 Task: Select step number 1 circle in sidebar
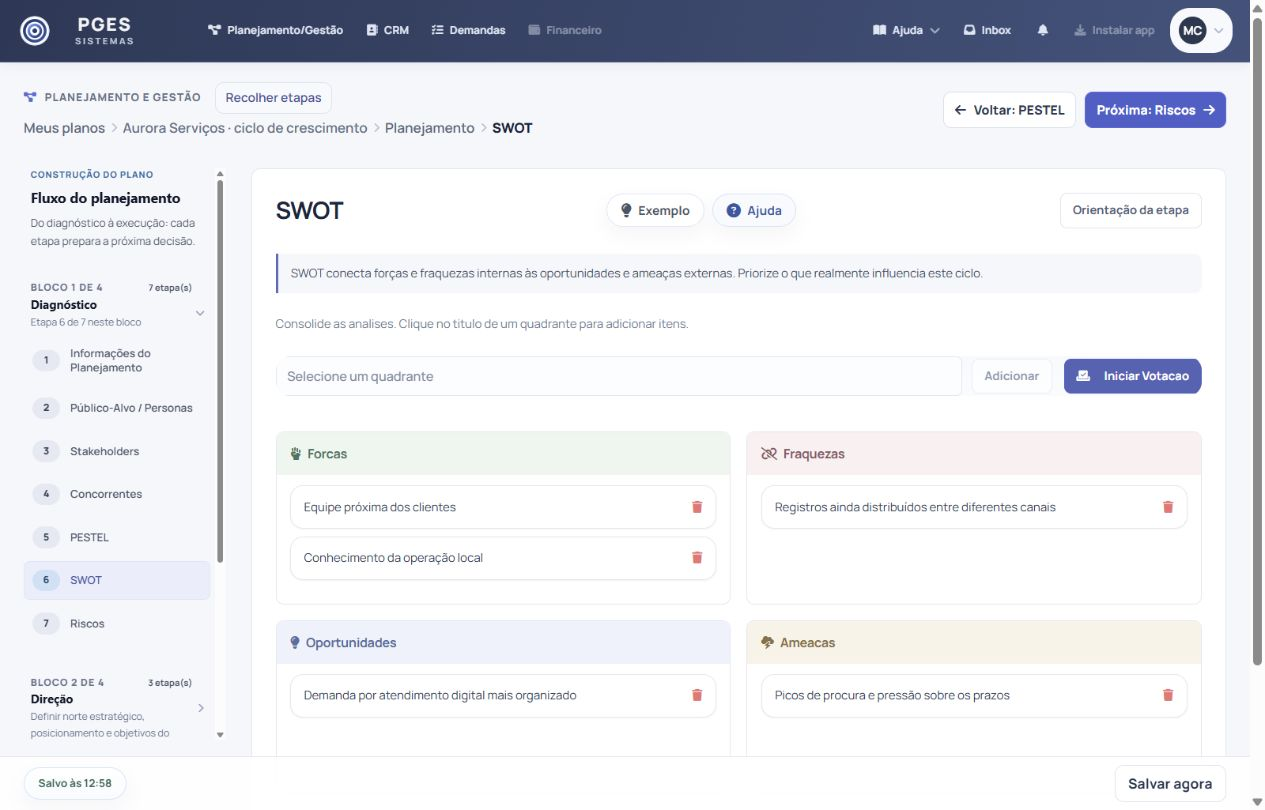point(46,360)
